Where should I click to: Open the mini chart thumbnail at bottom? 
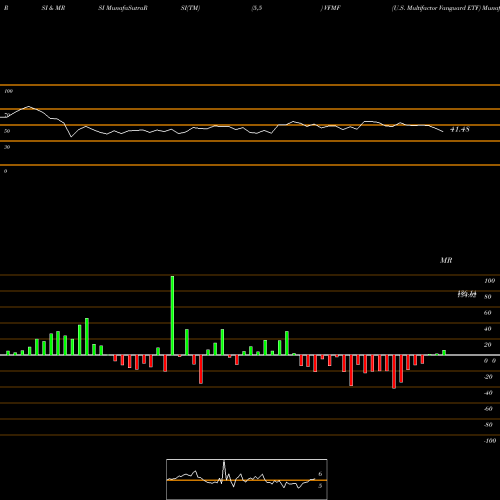coord(247,479)
